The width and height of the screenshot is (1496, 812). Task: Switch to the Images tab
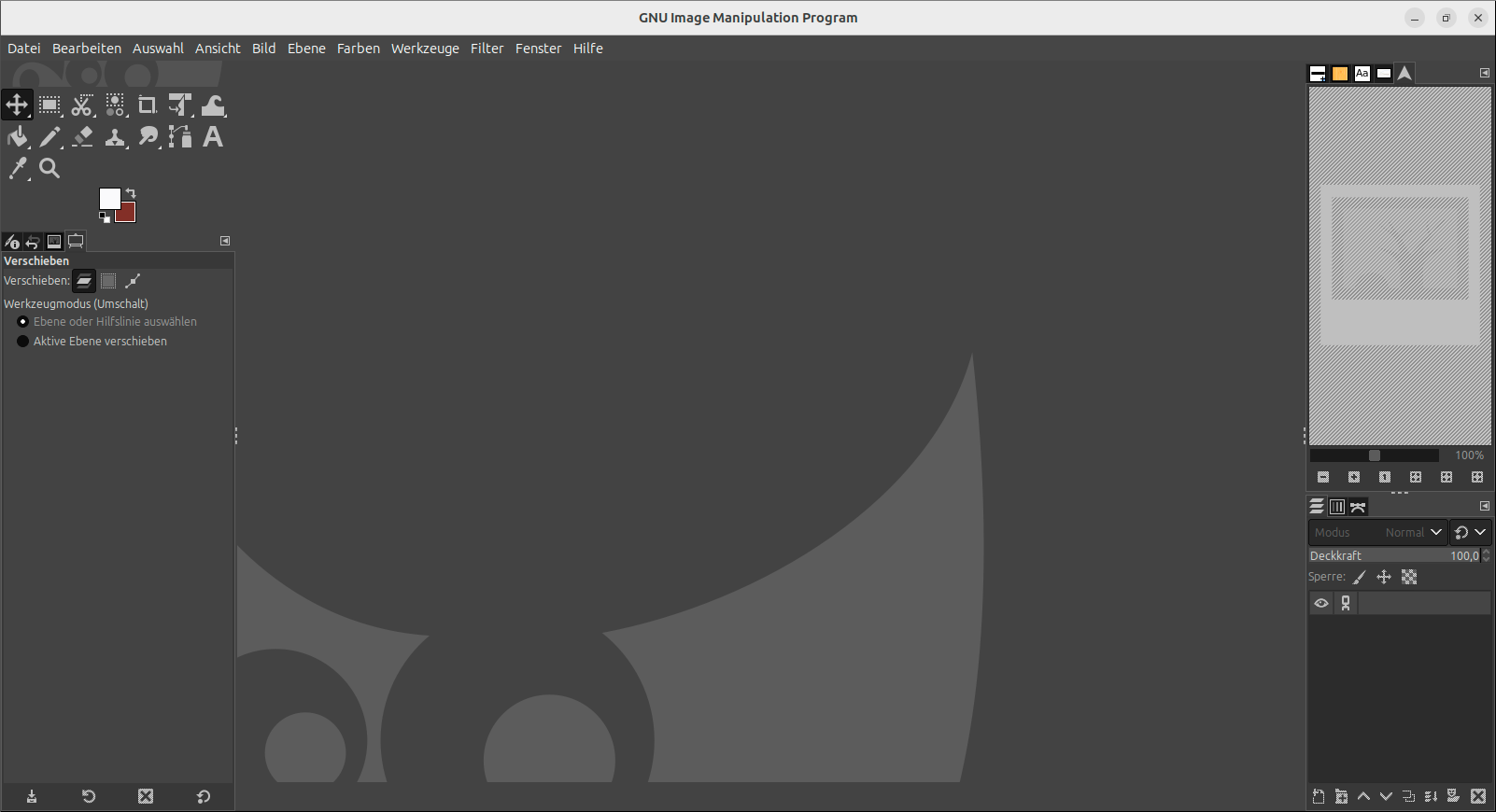(x=54, y=241)
